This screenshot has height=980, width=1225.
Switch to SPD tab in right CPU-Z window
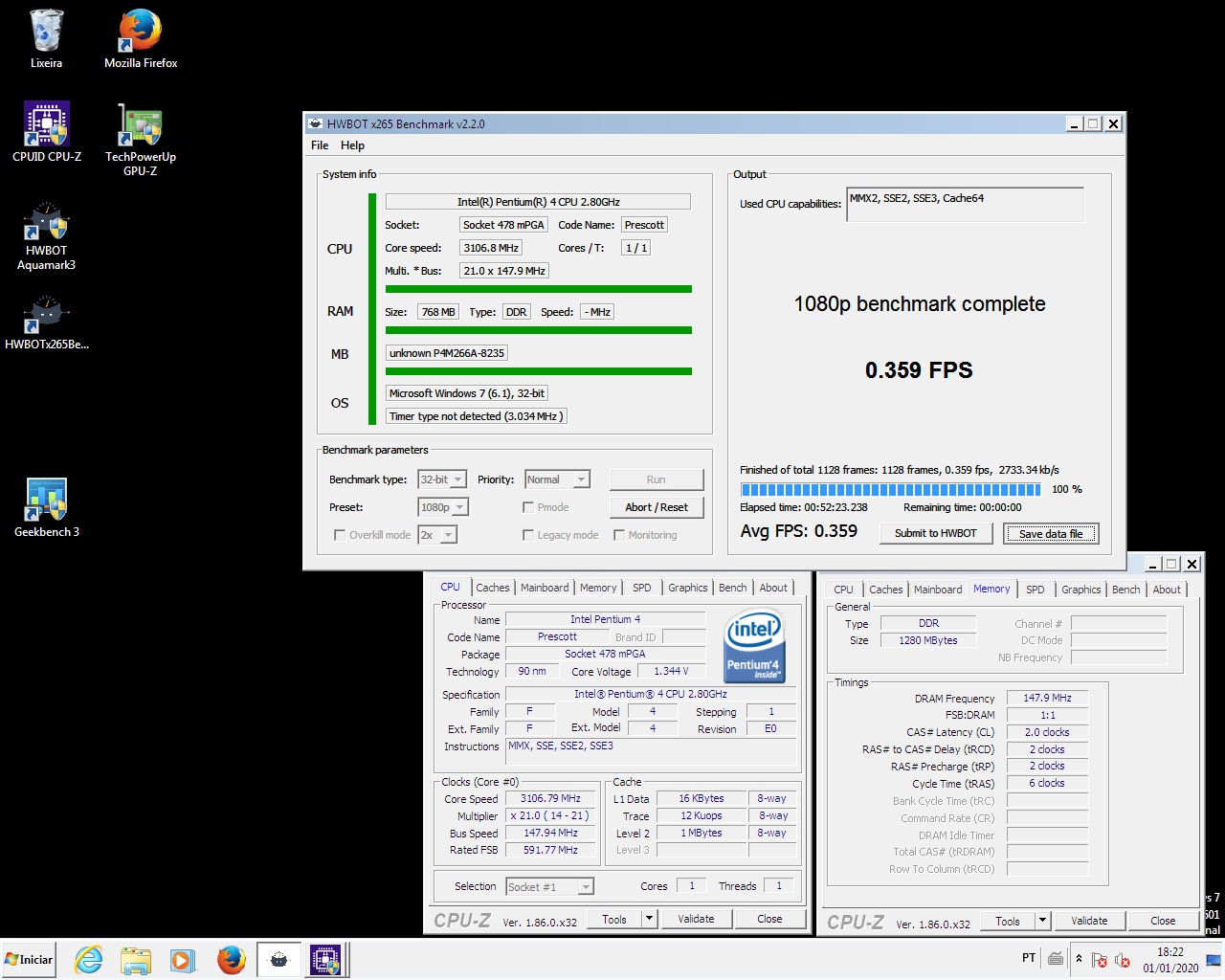tap(1036, 590)
